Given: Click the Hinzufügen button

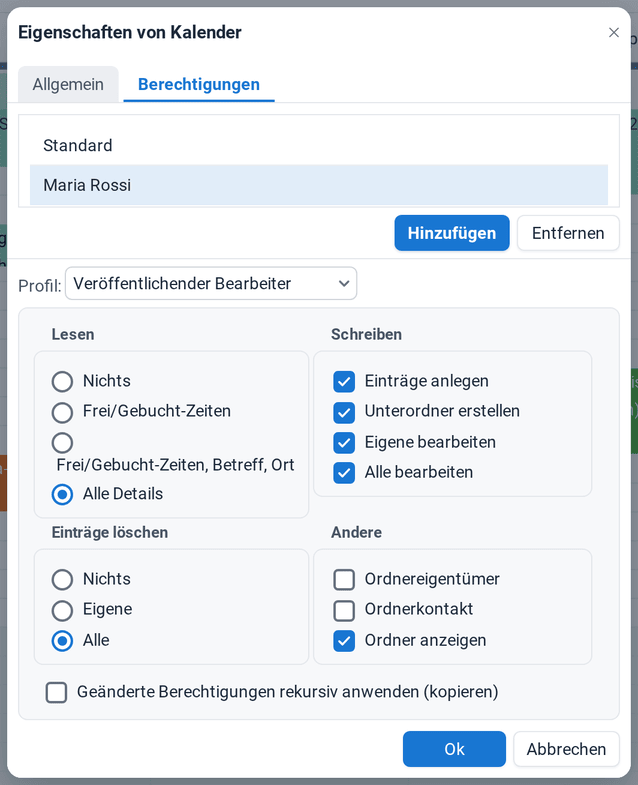Looking at the screenshot, I should click(x=452, y=233).
